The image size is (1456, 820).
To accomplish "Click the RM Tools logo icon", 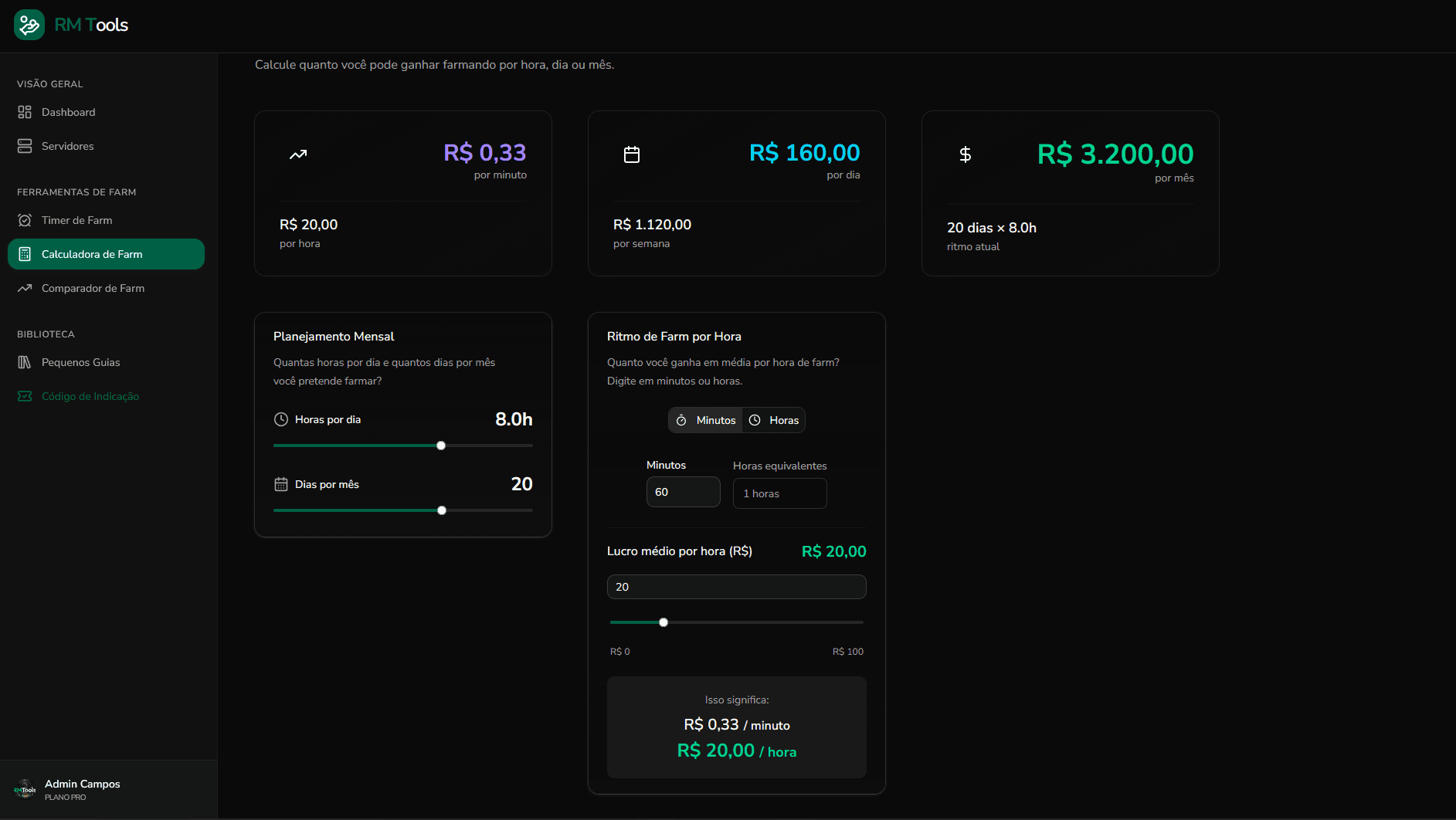I will (29, 24).
